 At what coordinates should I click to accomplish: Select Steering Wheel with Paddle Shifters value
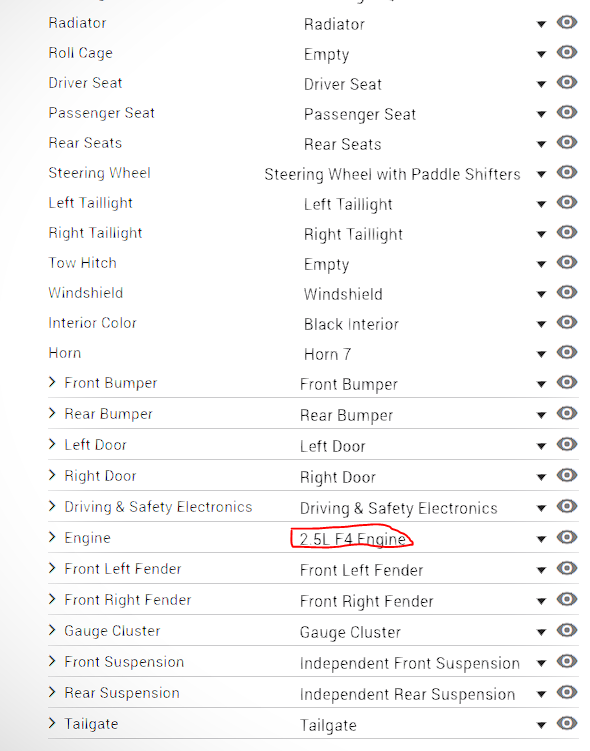(392, 174)
